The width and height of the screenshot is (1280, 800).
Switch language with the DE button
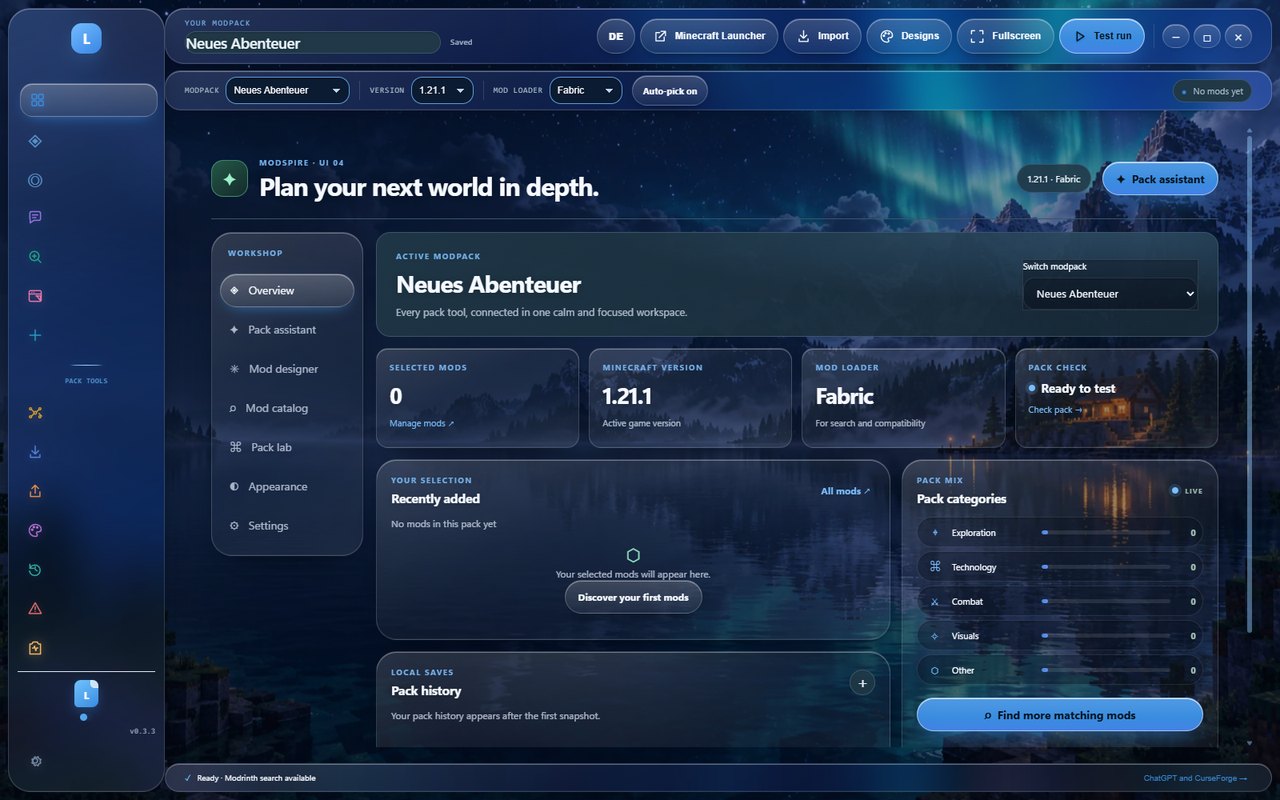click(616, 36)
